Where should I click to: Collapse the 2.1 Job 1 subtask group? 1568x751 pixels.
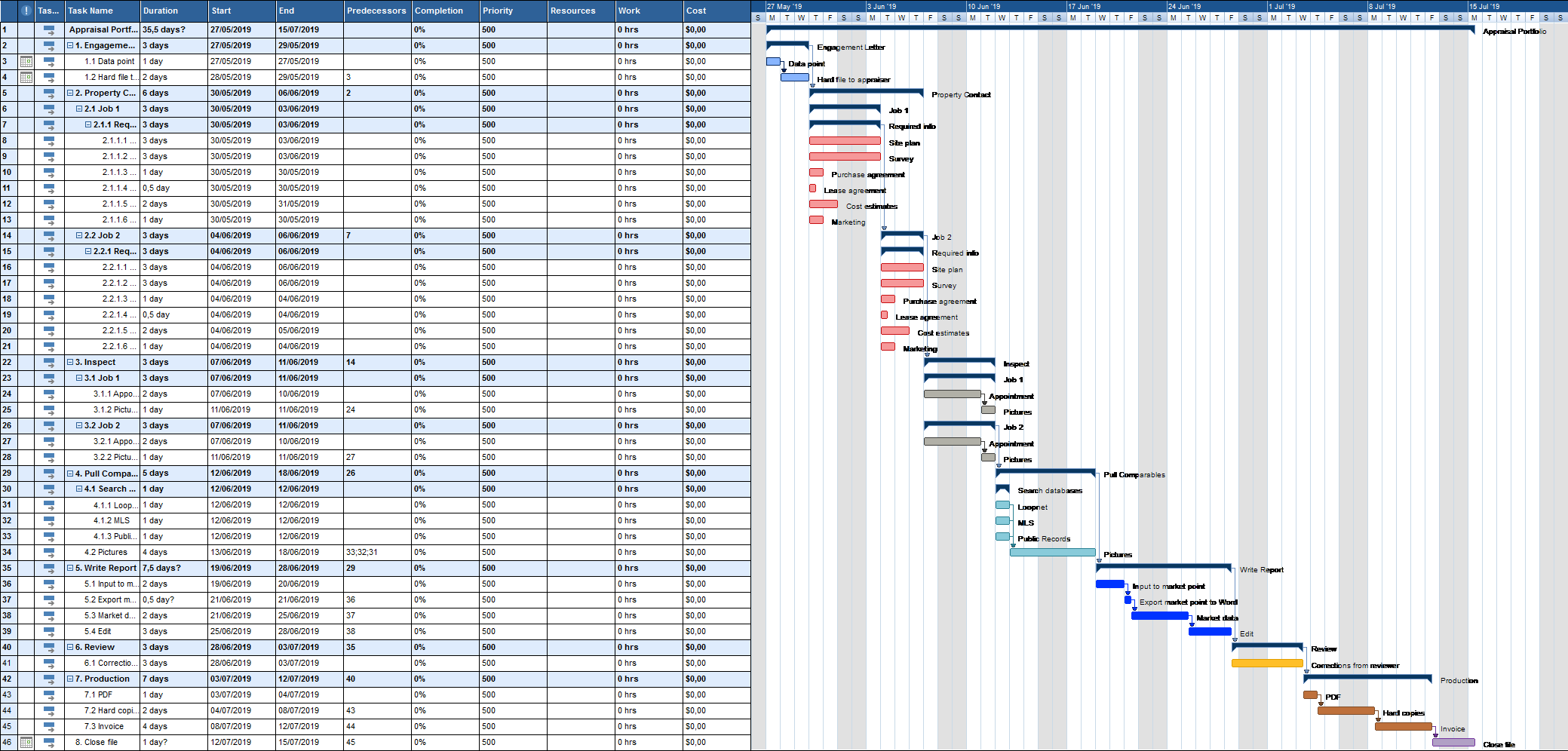click(x=78, y=109)
